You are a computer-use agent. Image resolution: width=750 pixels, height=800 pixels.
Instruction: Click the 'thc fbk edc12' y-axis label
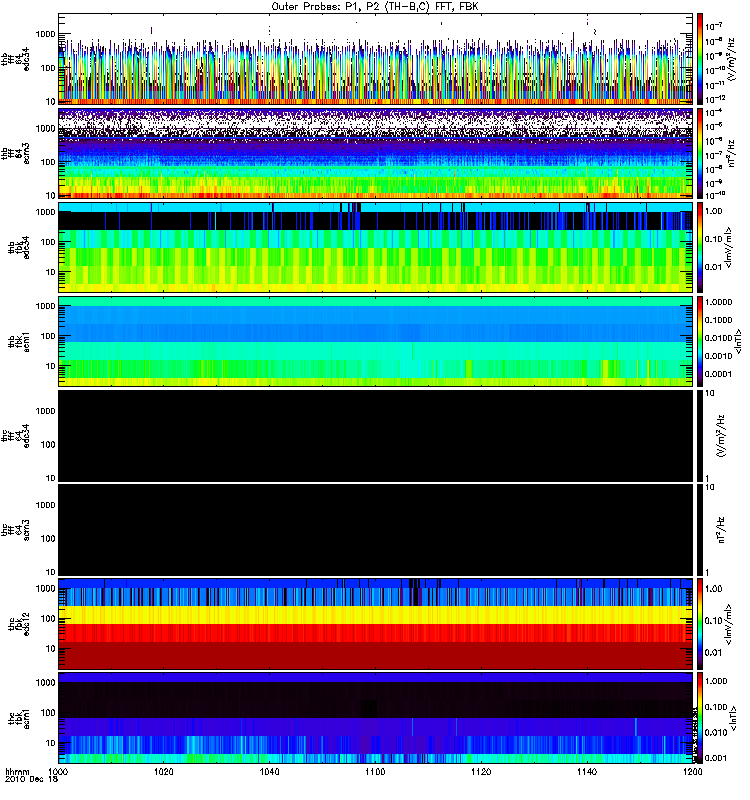click(19, 624)
